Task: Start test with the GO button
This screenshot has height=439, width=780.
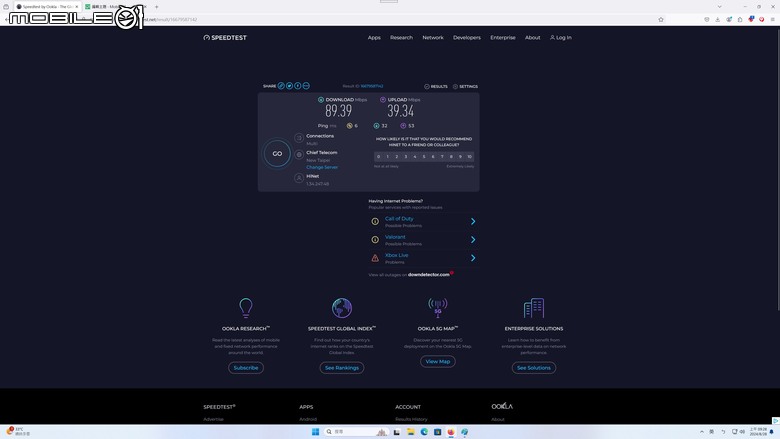Action: [277, 154]
